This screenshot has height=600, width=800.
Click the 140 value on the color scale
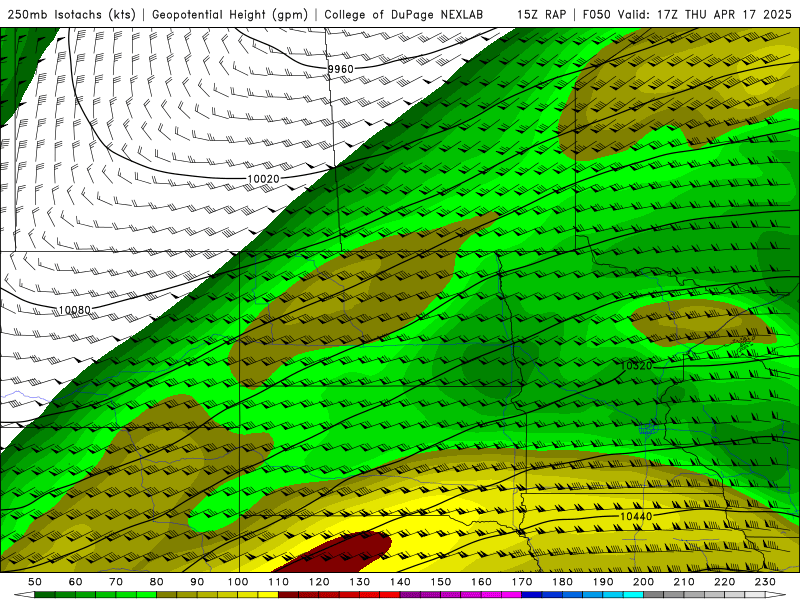[401, 582]
